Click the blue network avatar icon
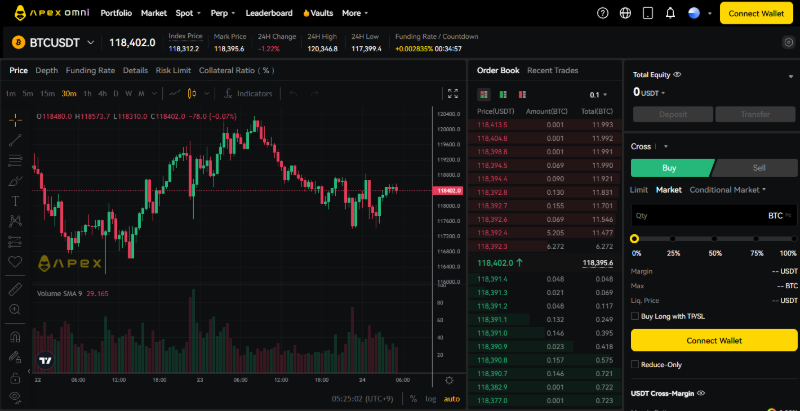Screen dimensions: 800x411 [x=694, y=13]
